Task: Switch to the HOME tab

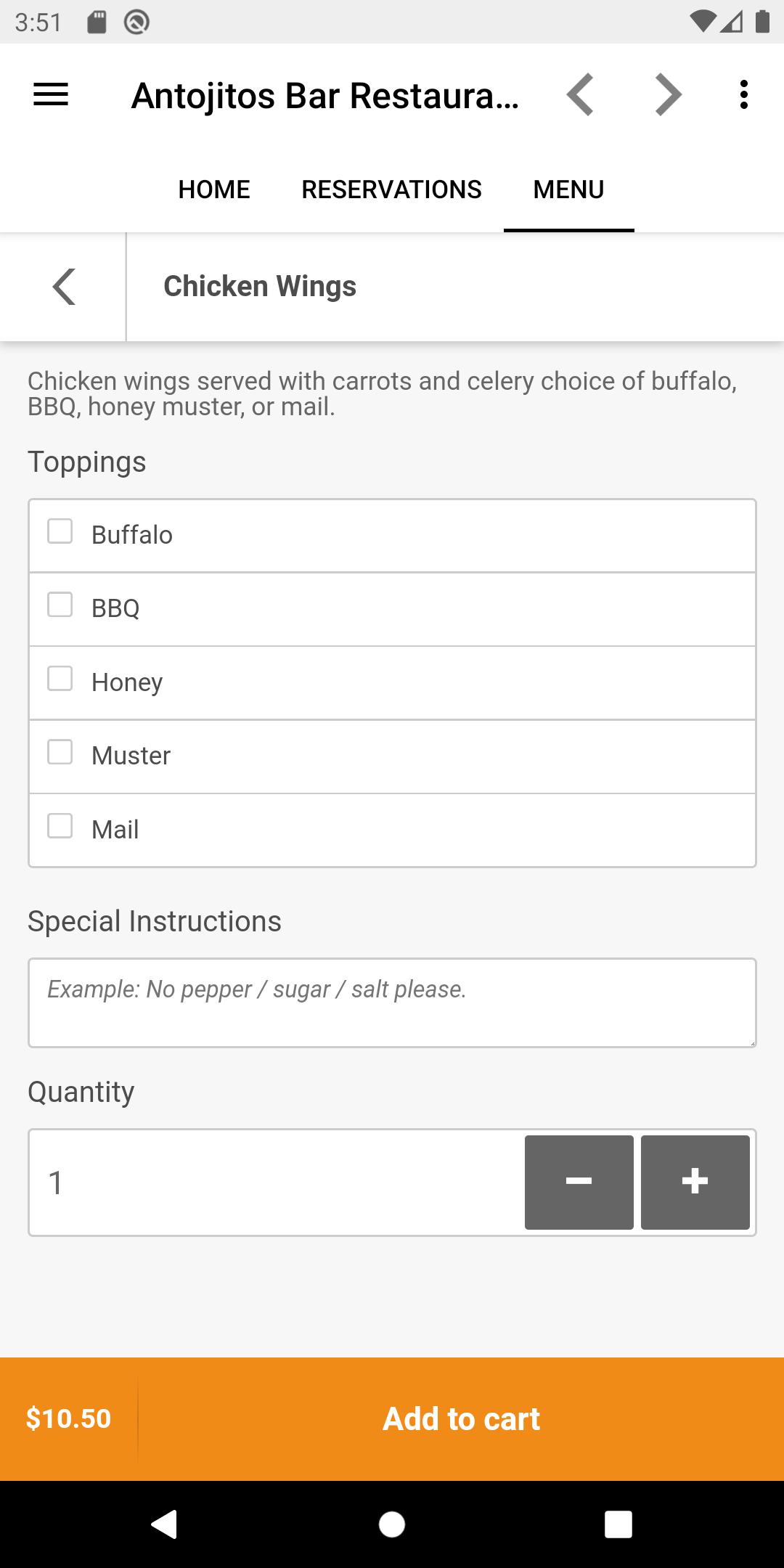Action: tap(214, 189)
